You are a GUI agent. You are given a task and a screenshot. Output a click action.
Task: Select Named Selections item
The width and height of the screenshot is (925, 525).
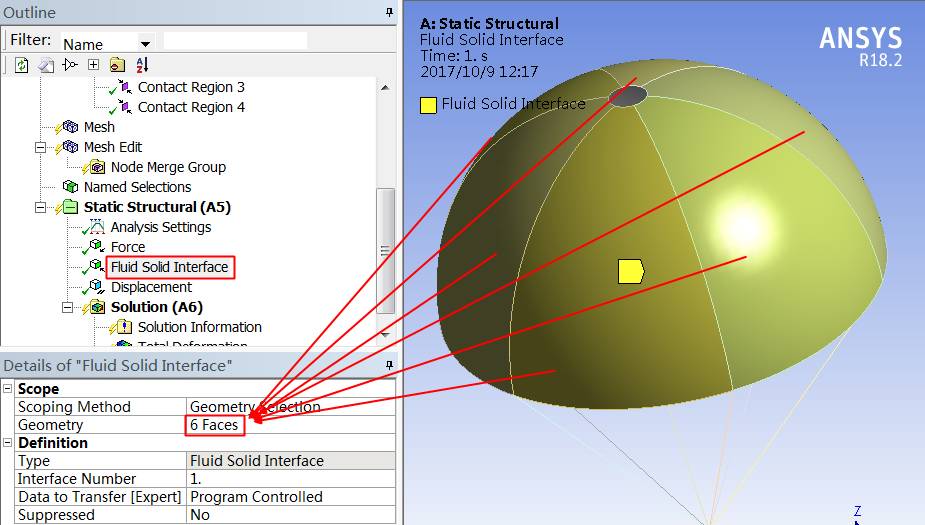coord(137,187)
